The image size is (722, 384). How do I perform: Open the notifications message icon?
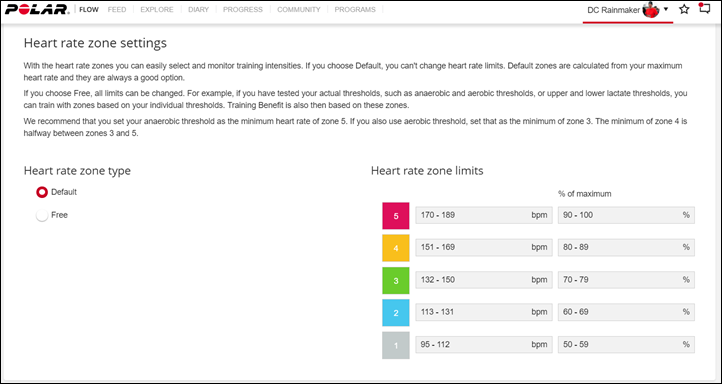pos(704,9)
